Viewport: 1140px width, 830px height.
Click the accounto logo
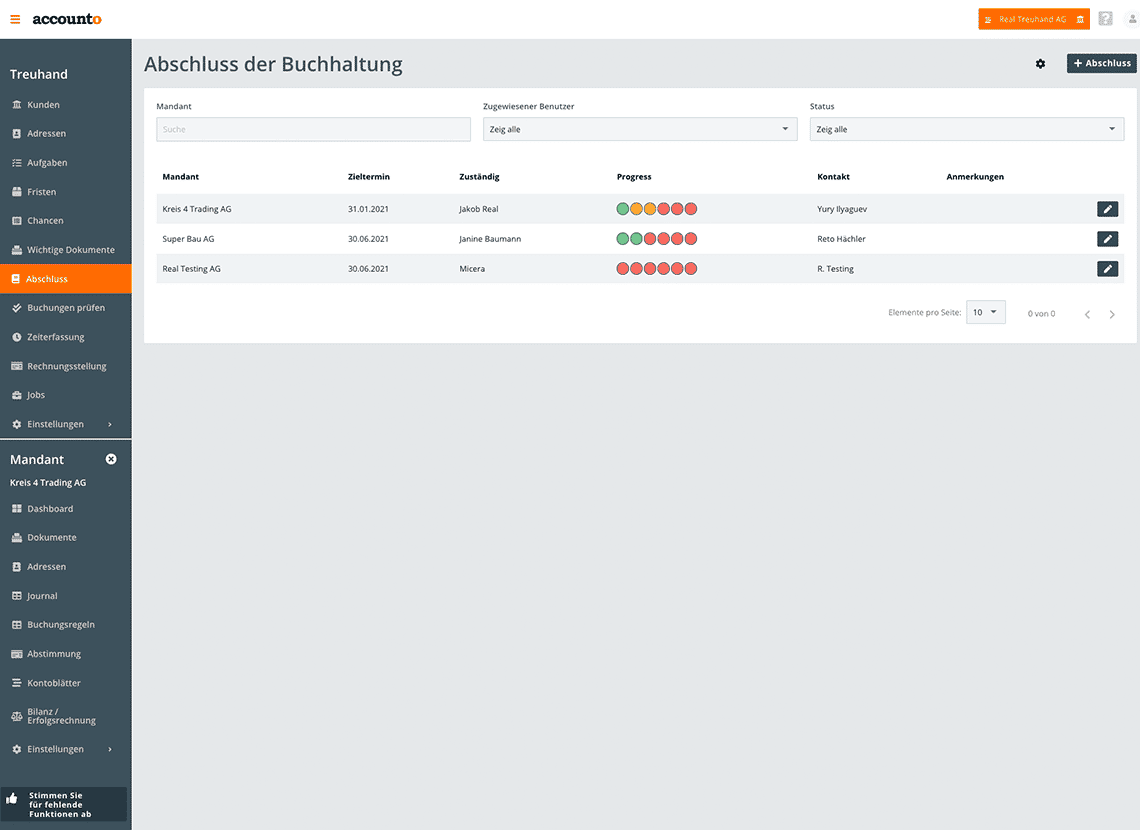pyautogui.click(x=67, y=19)
